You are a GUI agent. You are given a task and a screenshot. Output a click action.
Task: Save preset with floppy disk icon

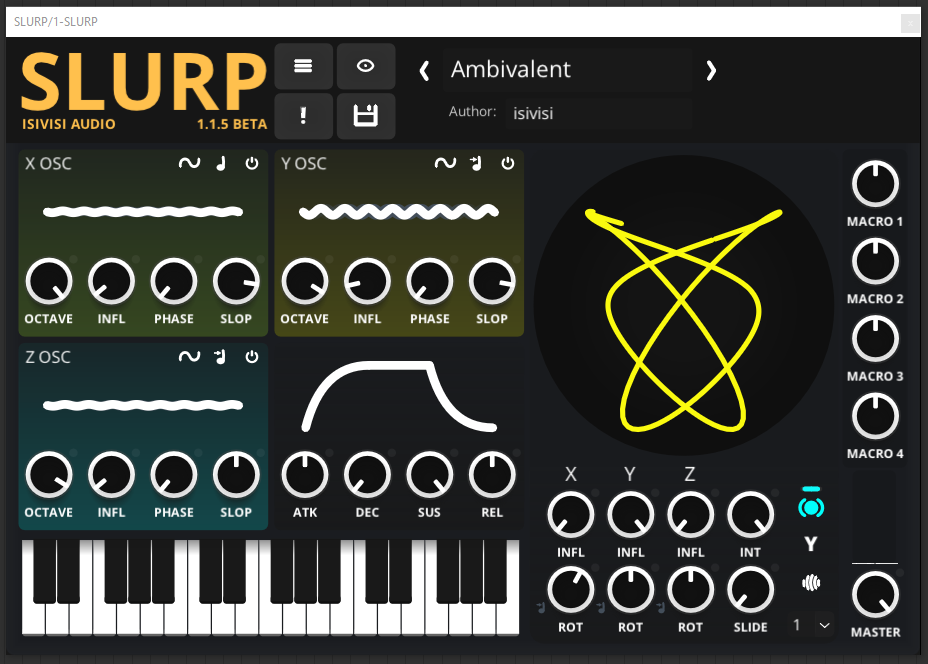click(x=366, y=115)
